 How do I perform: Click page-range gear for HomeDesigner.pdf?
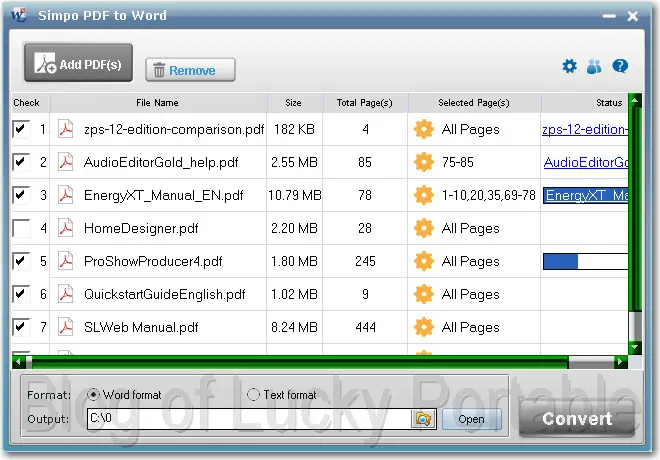[x=423, y=228]
